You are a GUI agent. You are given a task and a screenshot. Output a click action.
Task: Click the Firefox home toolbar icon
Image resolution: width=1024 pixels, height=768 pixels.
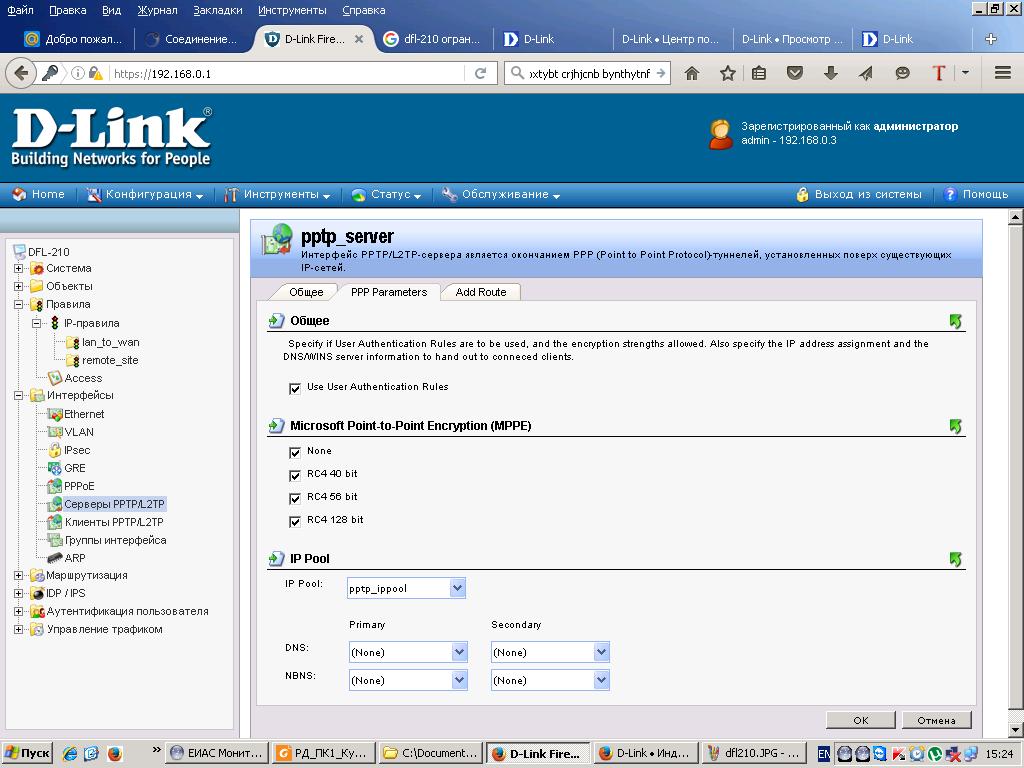point(691,73)
